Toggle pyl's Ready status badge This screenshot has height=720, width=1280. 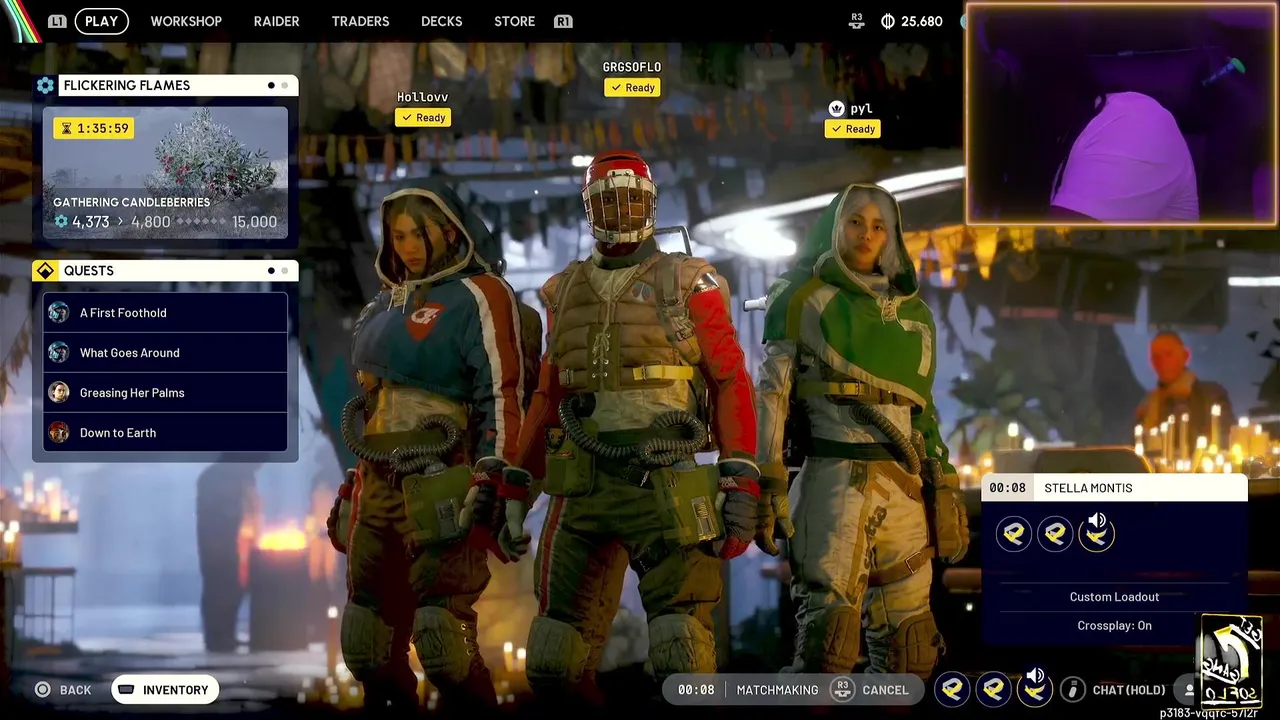[x=853, y=129]
